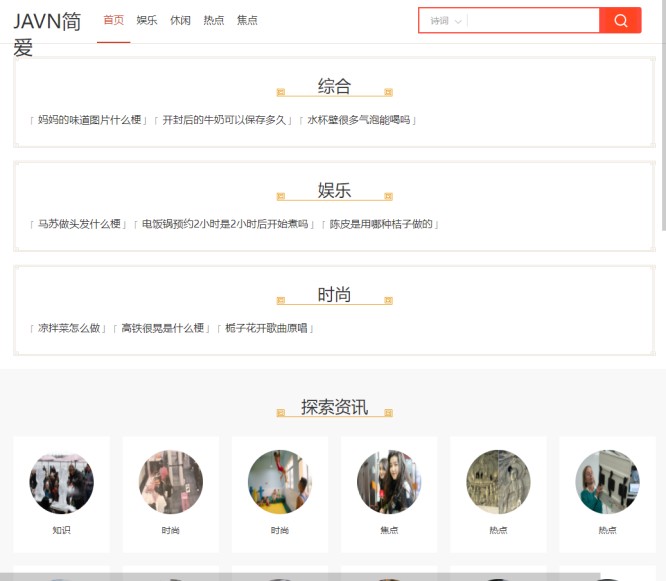Click the JAVN简爱 site logo
The width and height of the screenshot is (666, 581).
(47, 33)
